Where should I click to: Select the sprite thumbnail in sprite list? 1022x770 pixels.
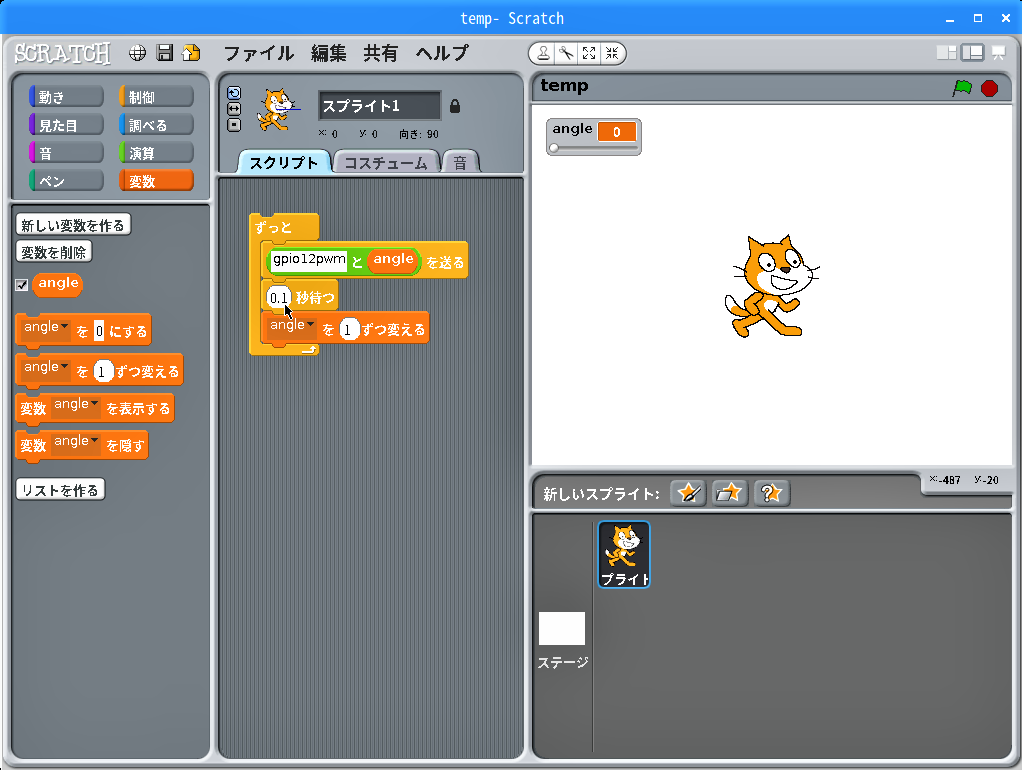pyautogui.click(x=624, y=554)
